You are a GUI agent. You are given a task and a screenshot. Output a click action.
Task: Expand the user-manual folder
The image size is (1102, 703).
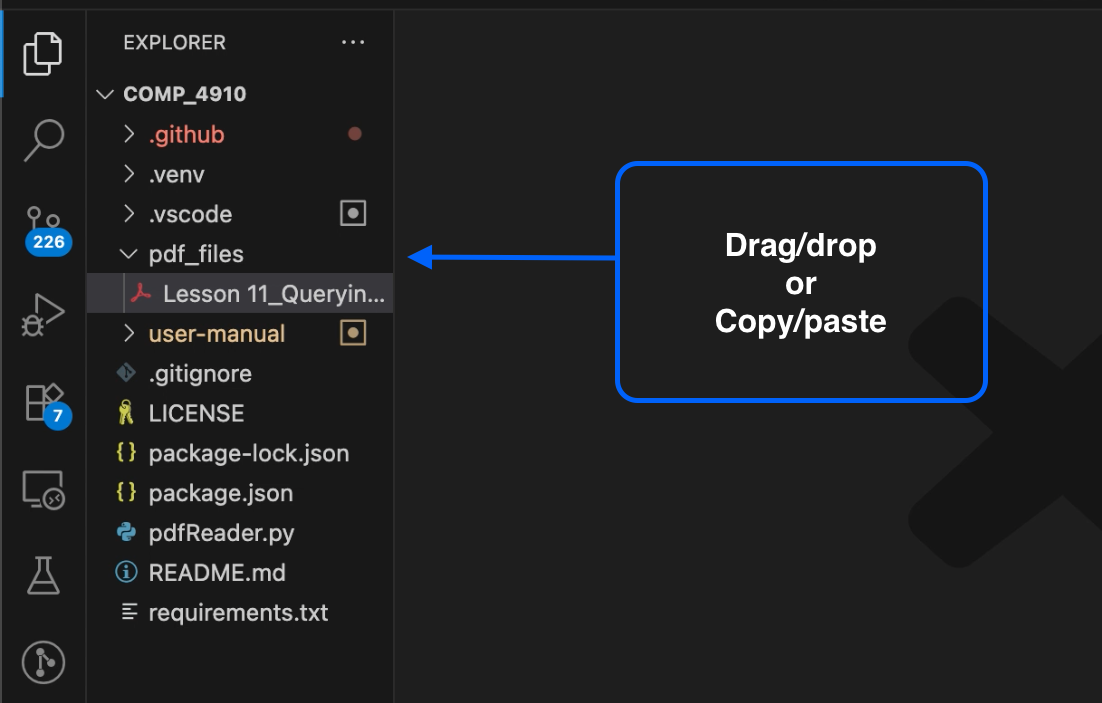[x=216, y=334]
